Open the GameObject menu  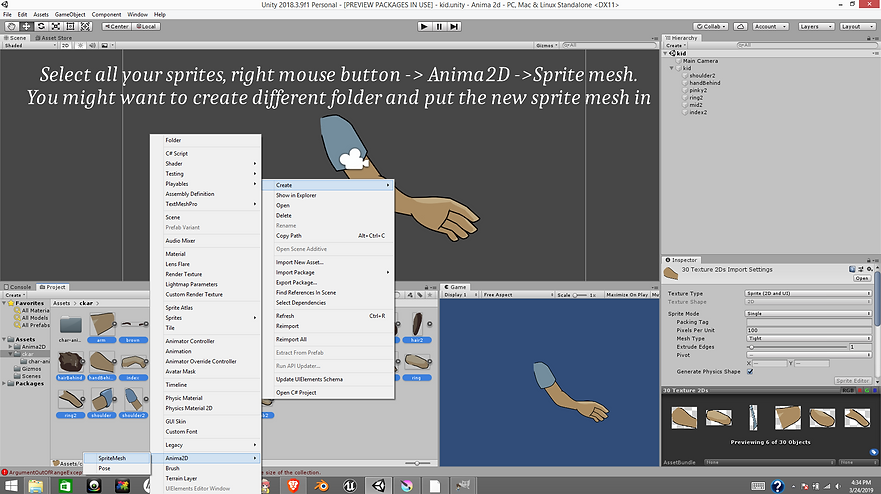(x=70, y=15)
